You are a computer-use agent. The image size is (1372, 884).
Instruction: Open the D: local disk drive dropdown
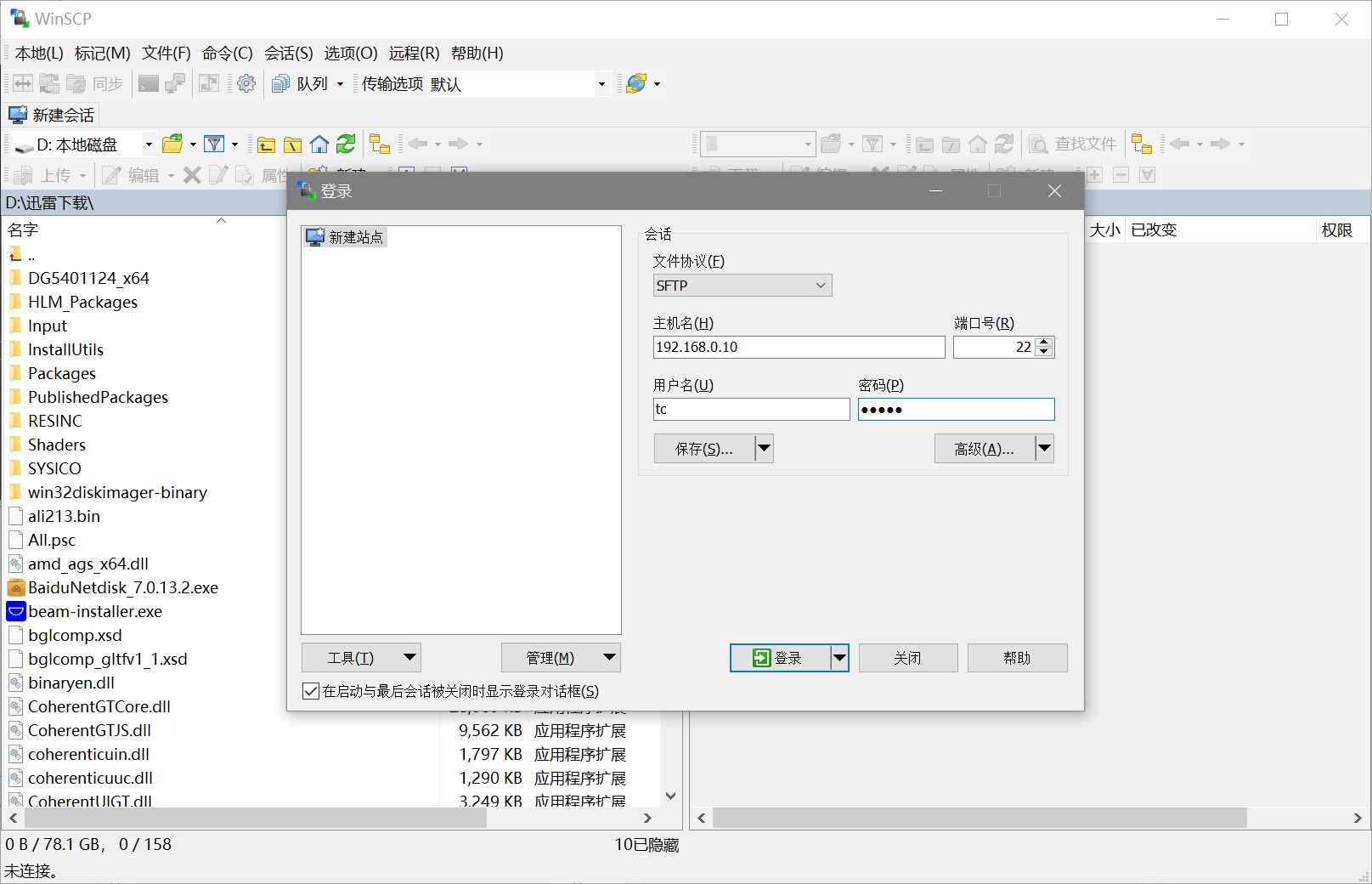coord(83,144)
